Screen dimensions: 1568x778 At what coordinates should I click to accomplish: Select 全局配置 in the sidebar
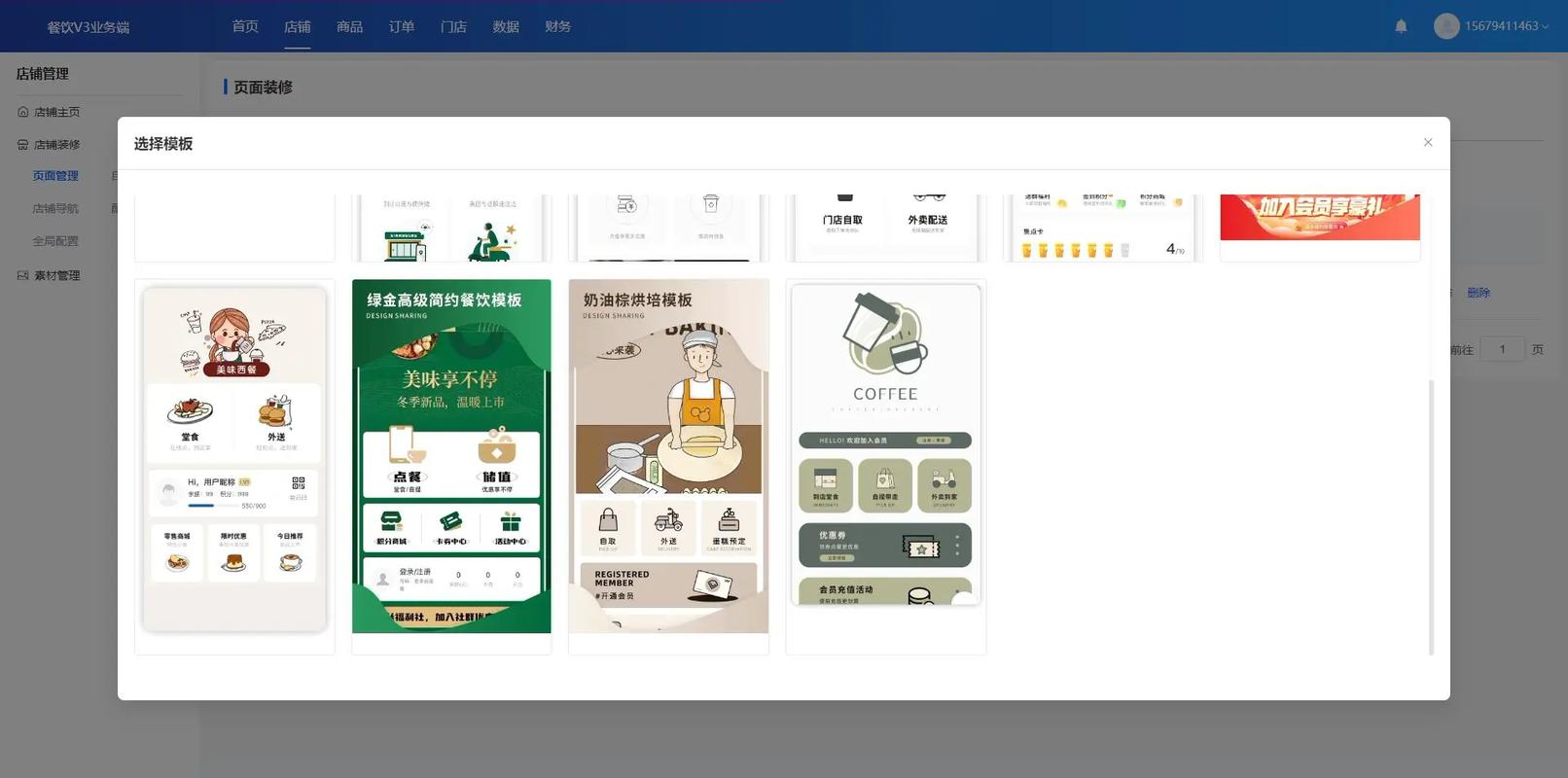point(55,241)
